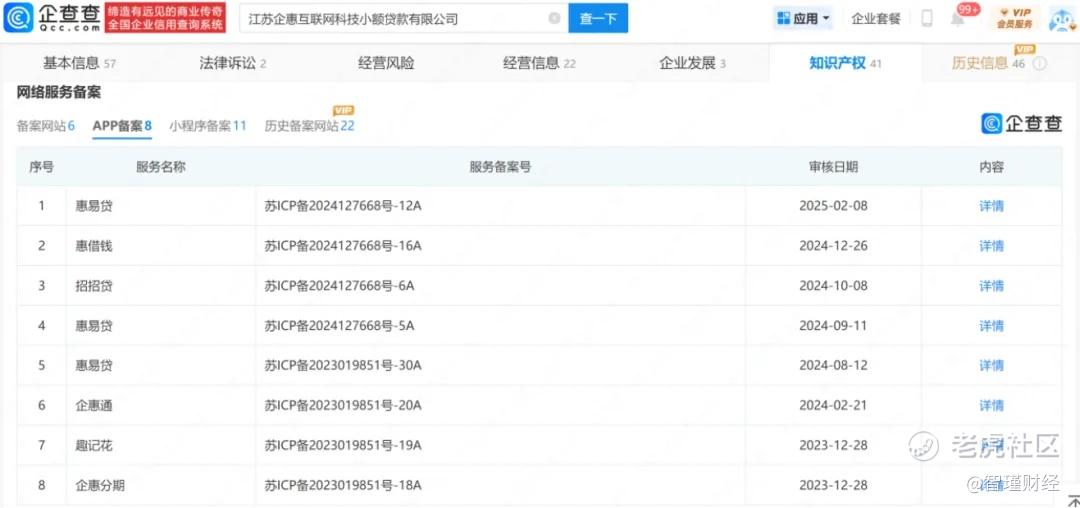Click record number 苏ICP备2023019851号-30A
This screenshot has height=508, width=1080.
pyautogui.click(x=342, y=366)
